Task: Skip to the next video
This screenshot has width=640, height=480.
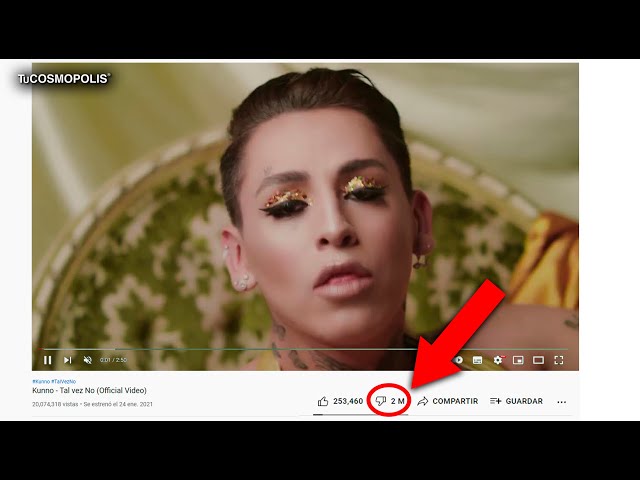Action: (68, 360)
